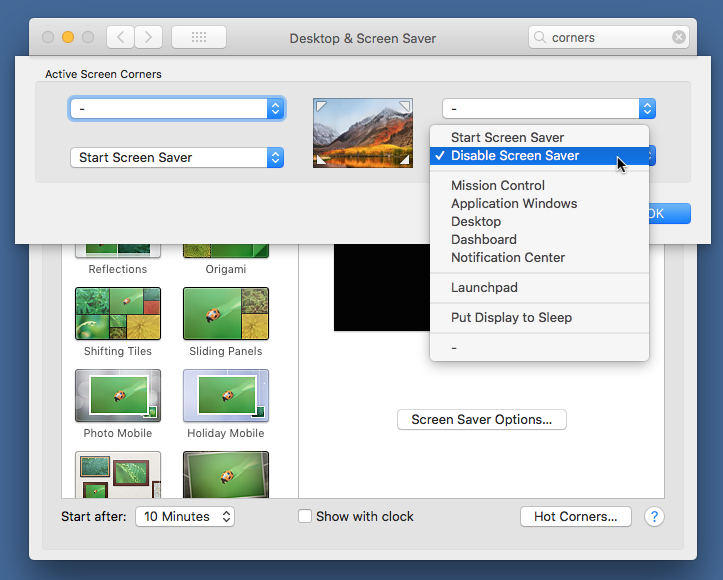Open bottom-left Start Screen Saver dropdown
Screen dimensions: 723x580
pyautogui.click(x=177, y=158)
